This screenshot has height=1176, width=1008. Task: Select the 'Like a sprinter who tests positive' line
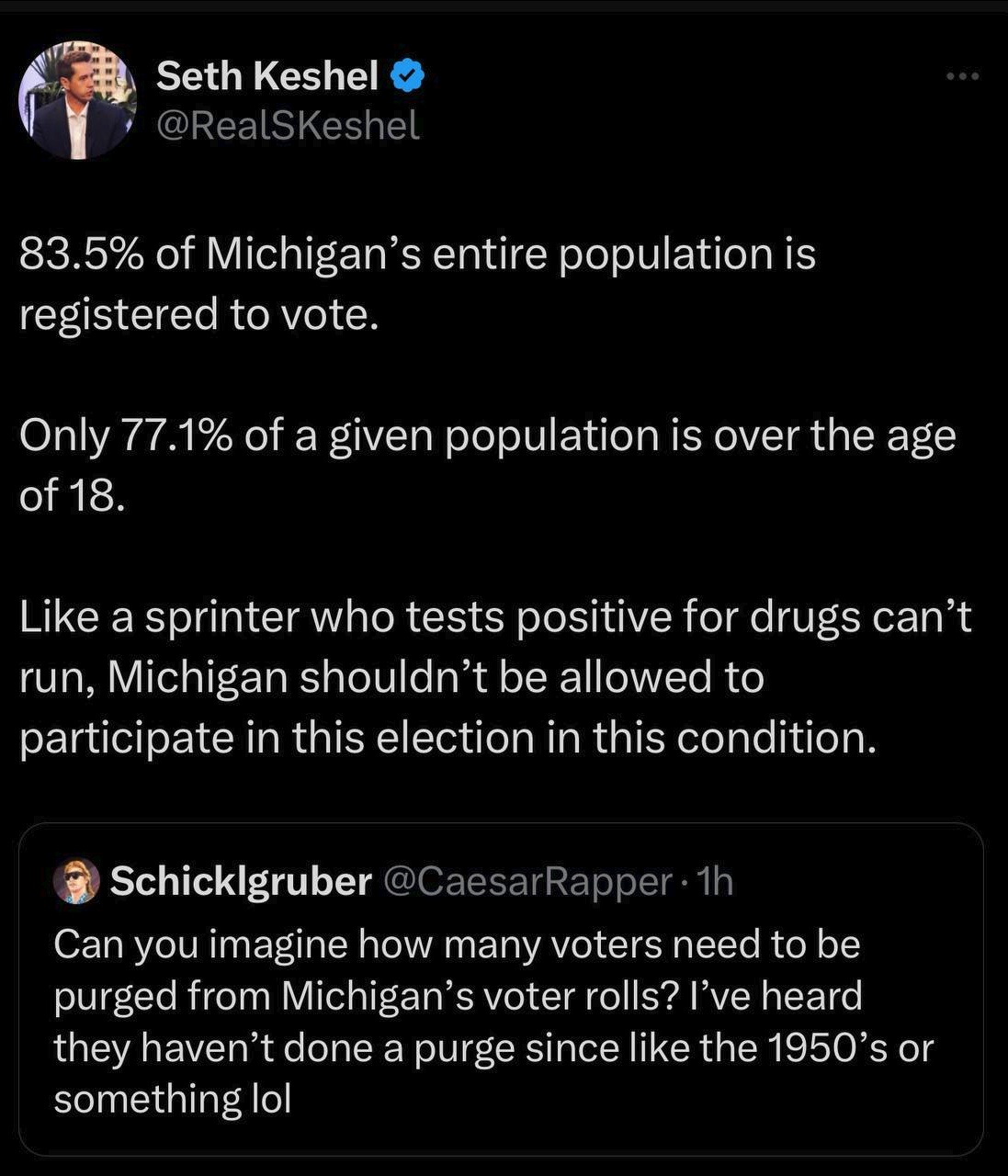pos(495,617)
